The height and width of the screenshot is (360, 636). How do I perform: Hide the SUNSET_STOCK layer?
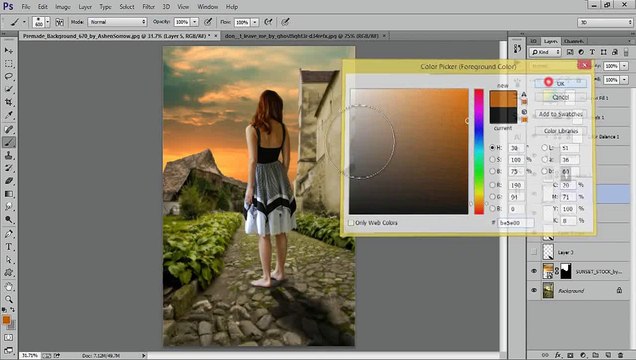point(534,271)
